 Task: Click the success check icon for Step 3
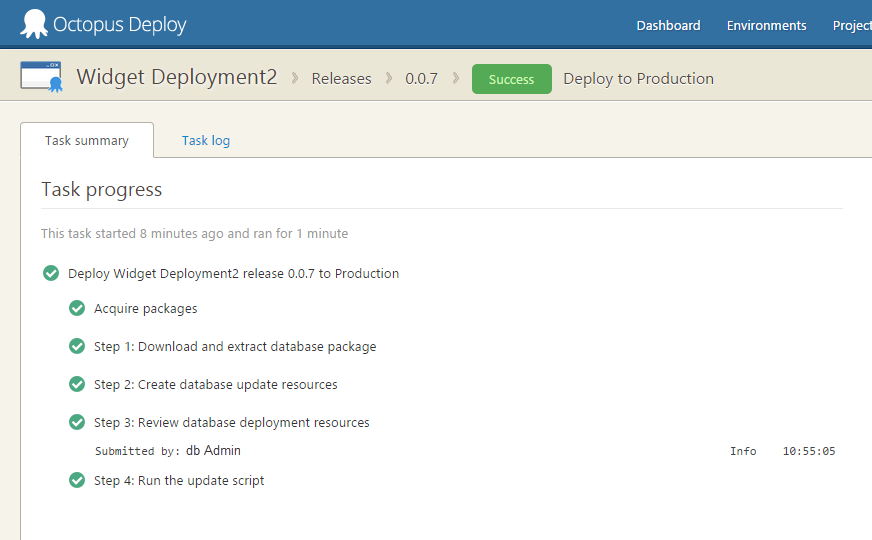coord(77,422)
